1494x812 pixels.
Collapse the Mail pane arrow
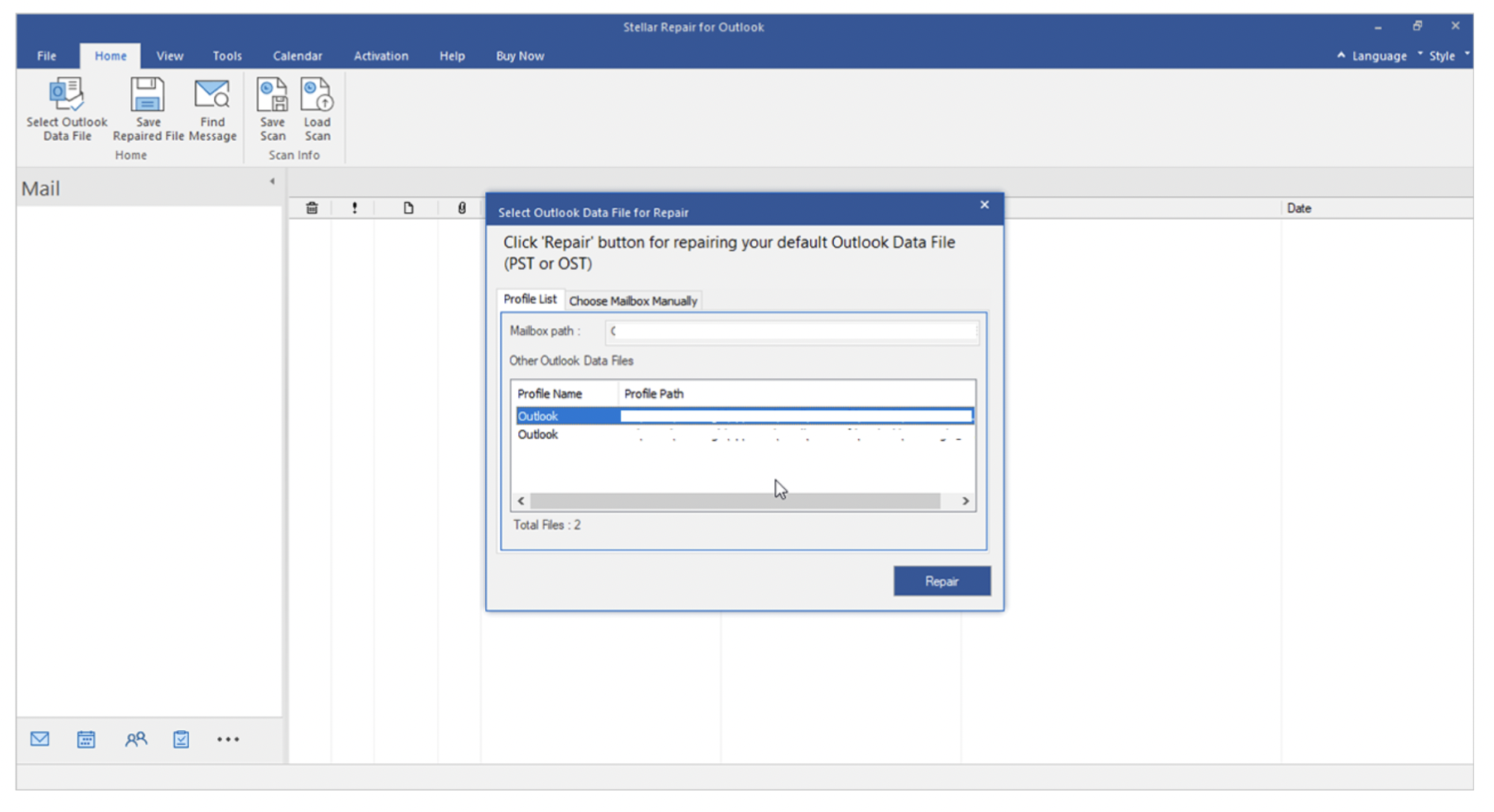(272, 181)
